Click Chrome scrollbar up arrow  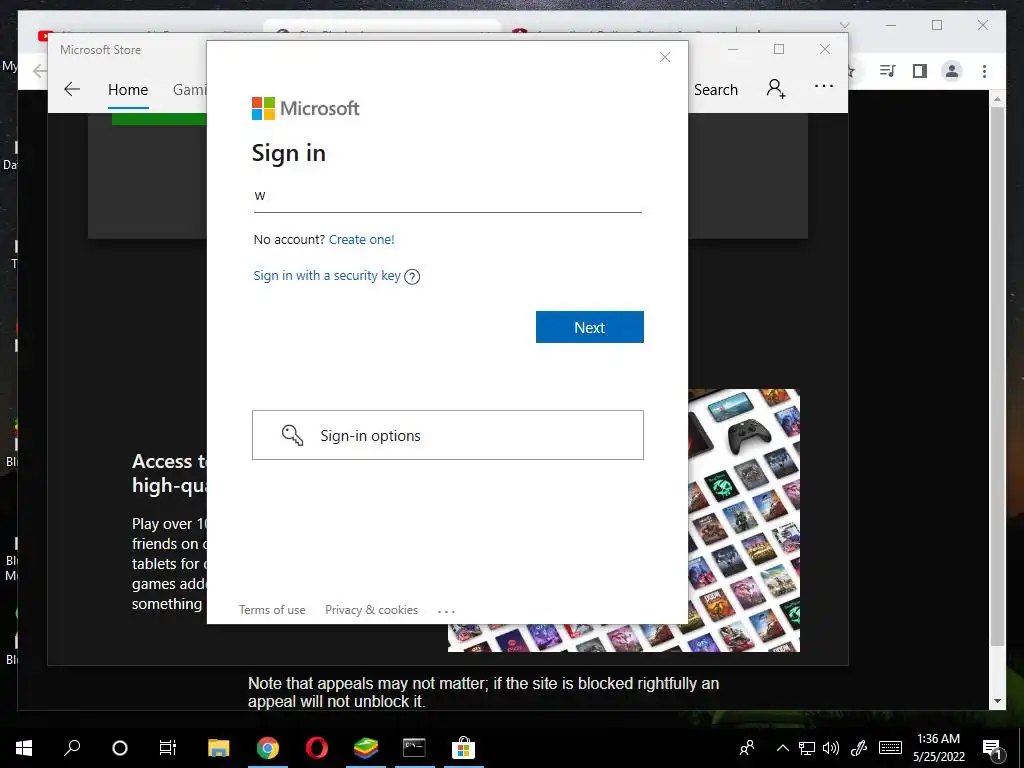[997, 99]
